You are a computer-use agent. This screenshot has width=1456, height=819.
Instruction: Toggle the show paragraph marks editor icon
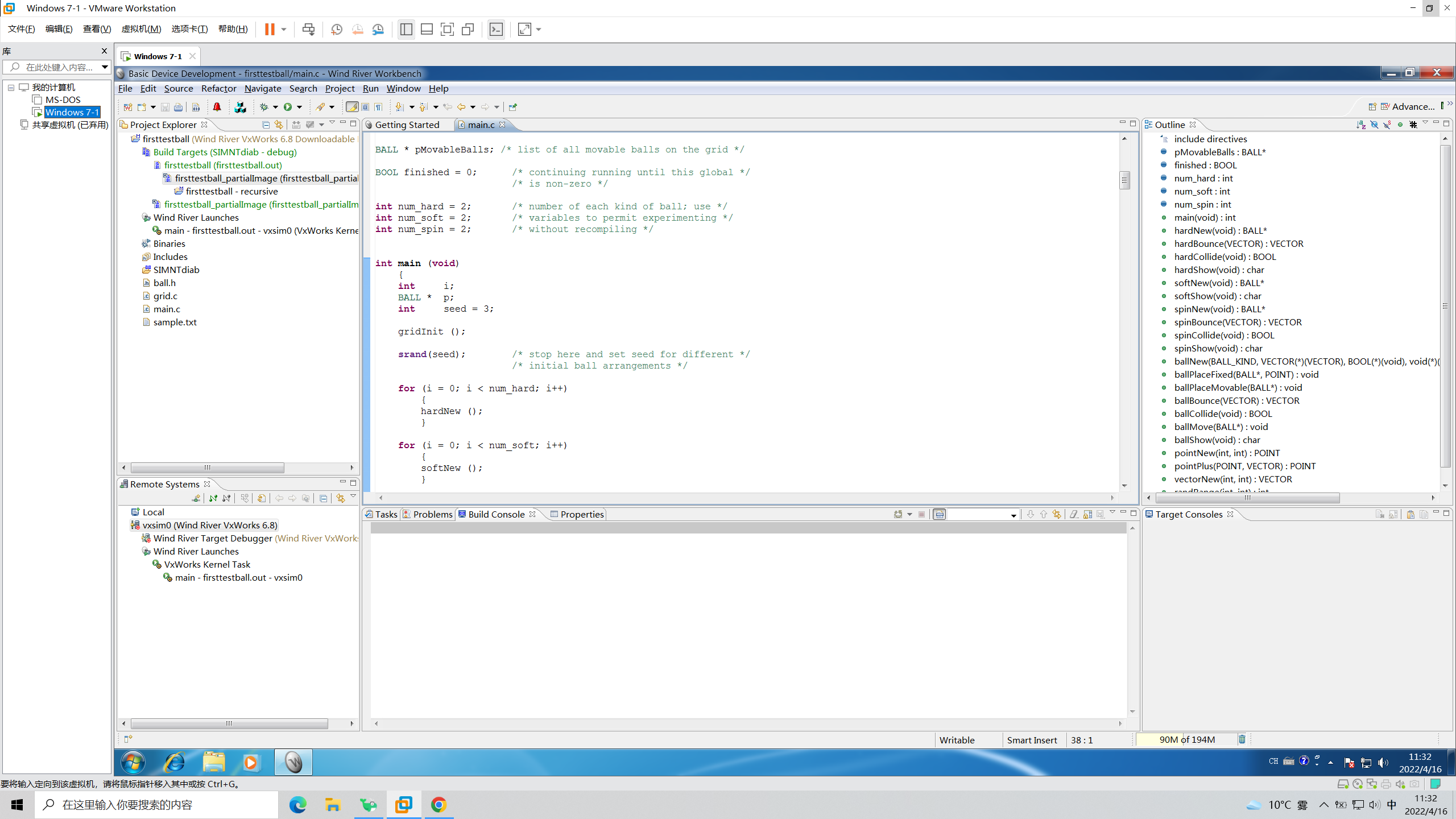coord(378,107)
